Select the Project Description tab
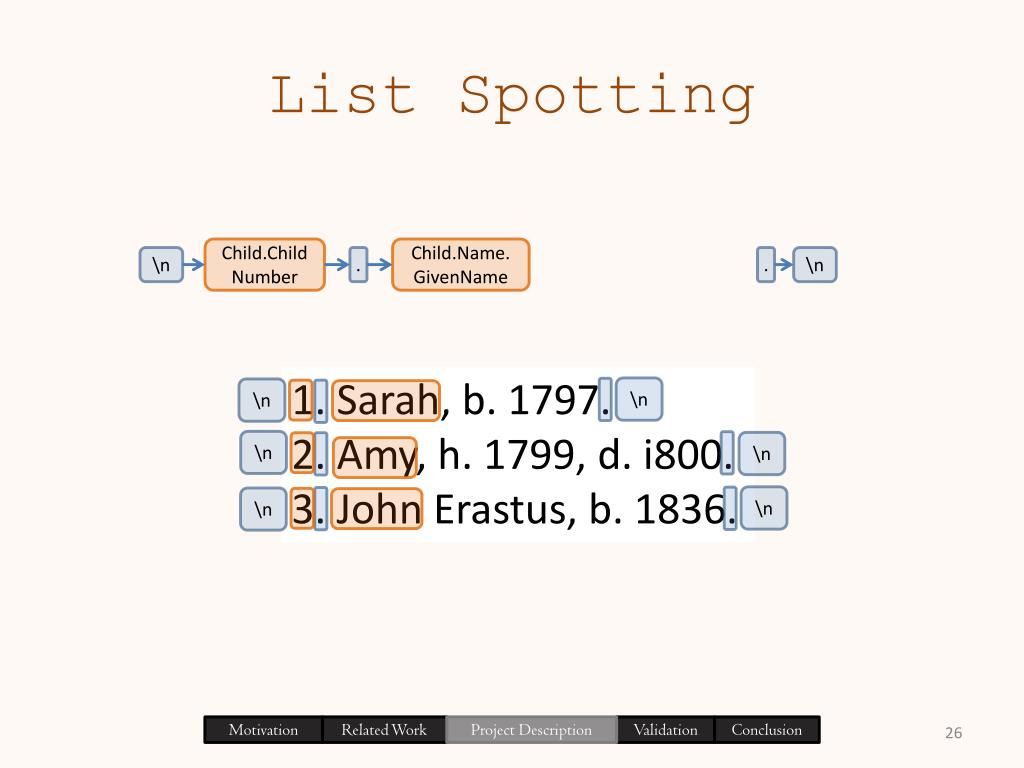The image size is (1024, 768). point(531,729)
